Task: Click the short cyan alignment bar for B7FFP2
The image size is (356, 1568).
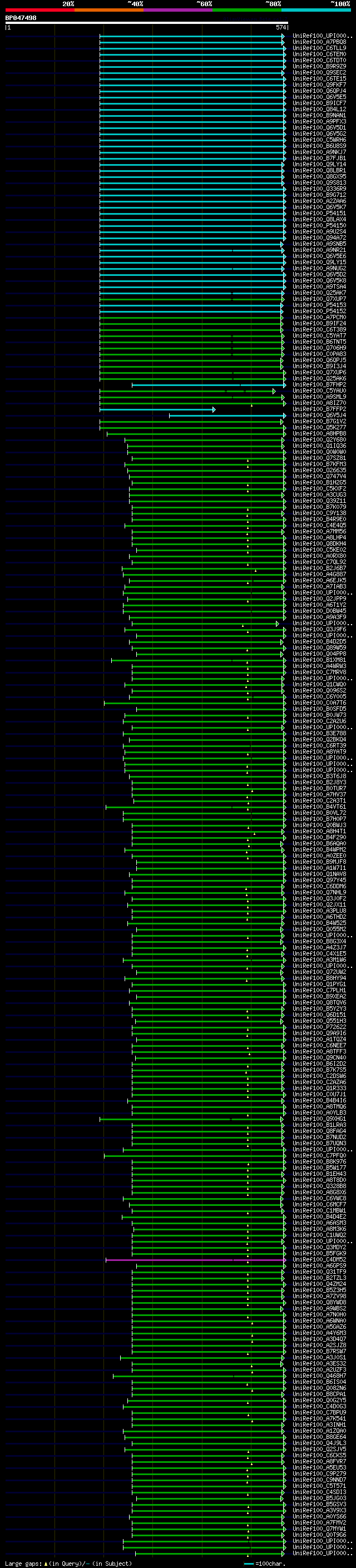Action: 157,409
